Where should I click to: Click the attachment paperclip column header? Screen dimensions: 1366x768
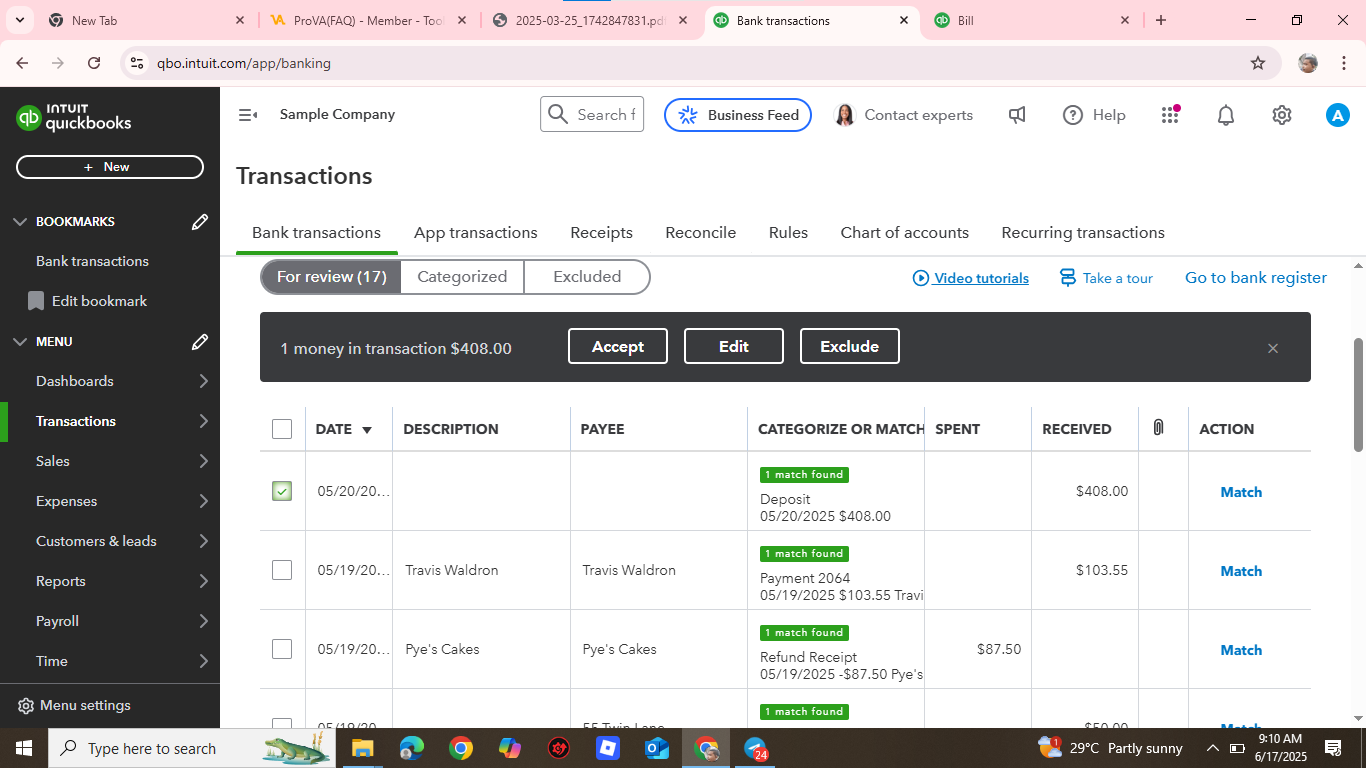tap(1158, 428)
